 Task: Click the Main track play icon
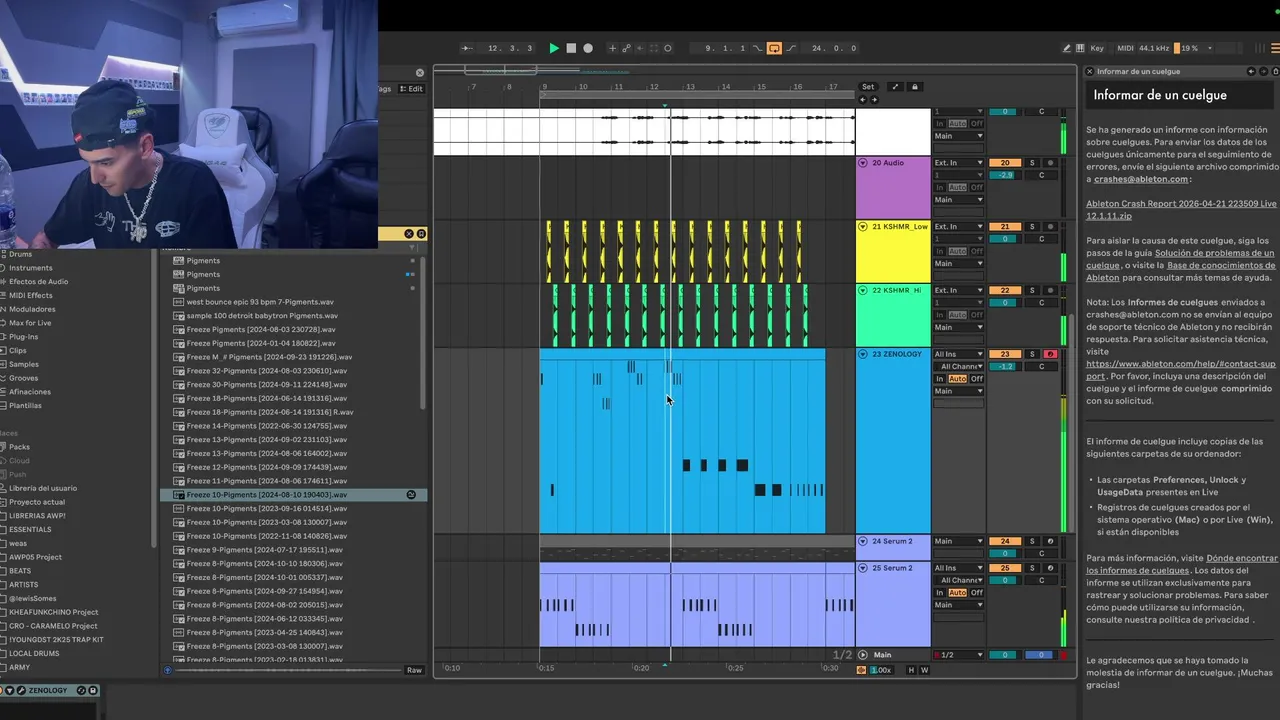(x=863, y=655)
